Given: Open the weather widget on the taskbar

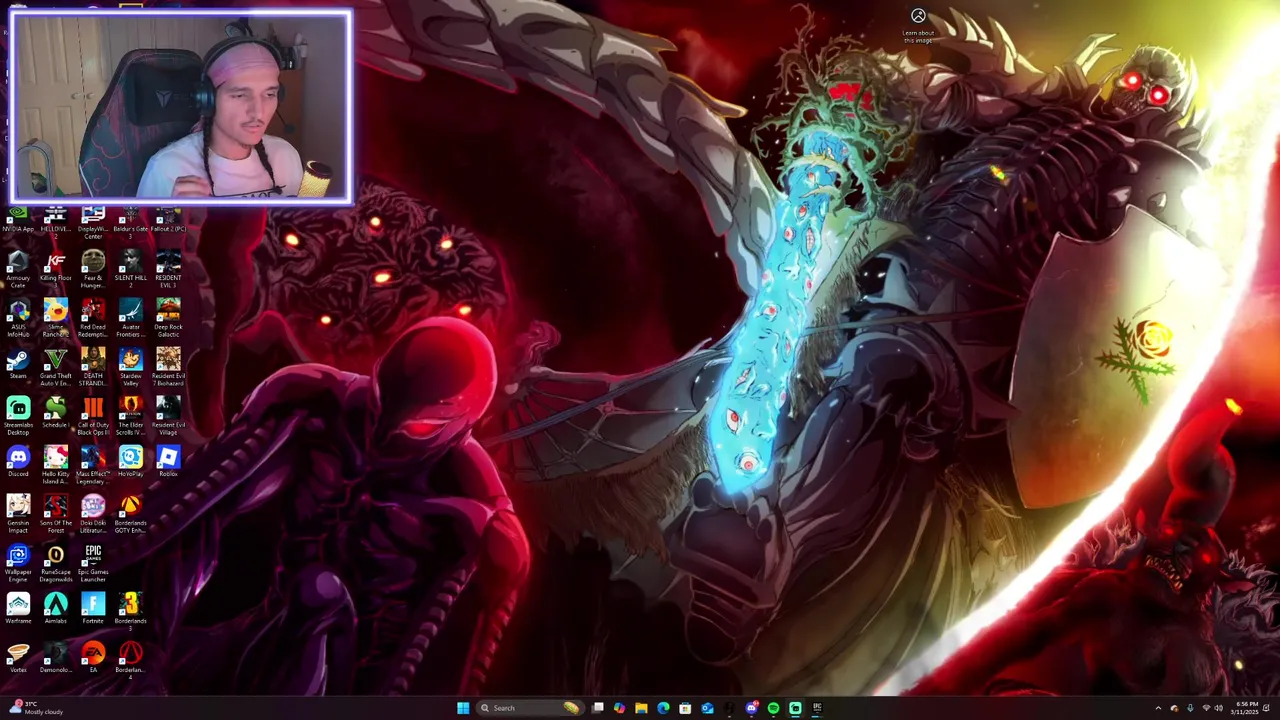Looking at the screenshot, I should 38,708.
